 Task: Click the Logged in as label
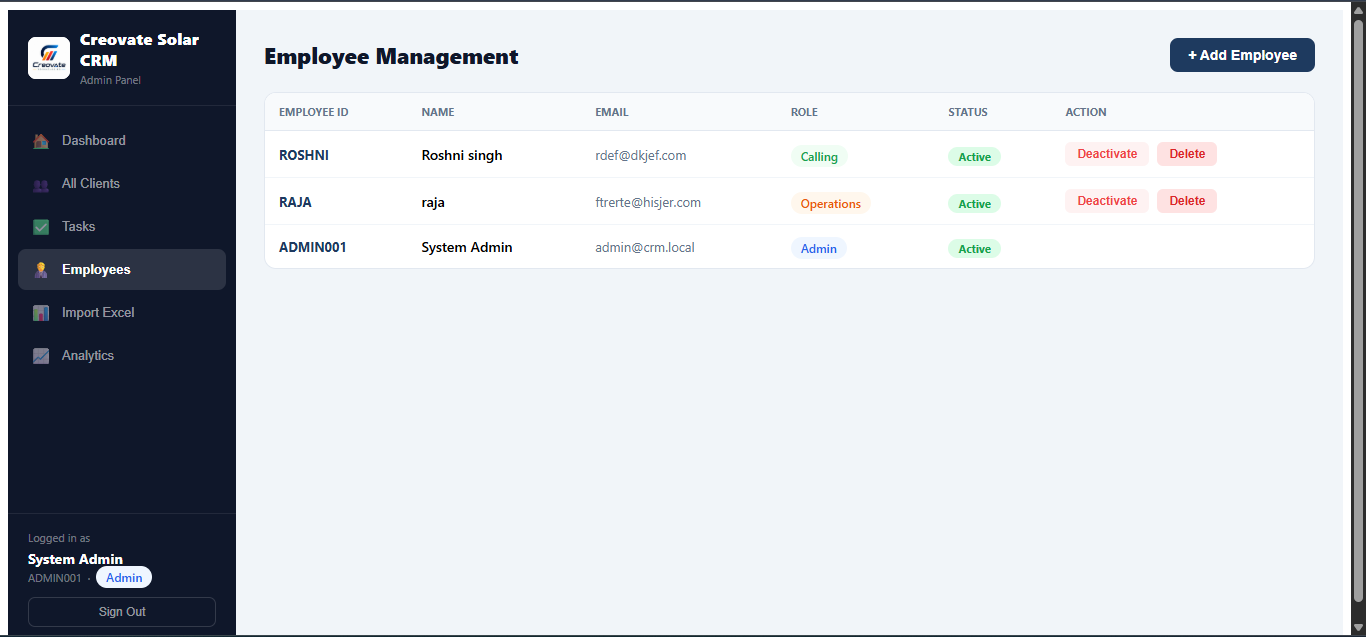pos(59,538)
